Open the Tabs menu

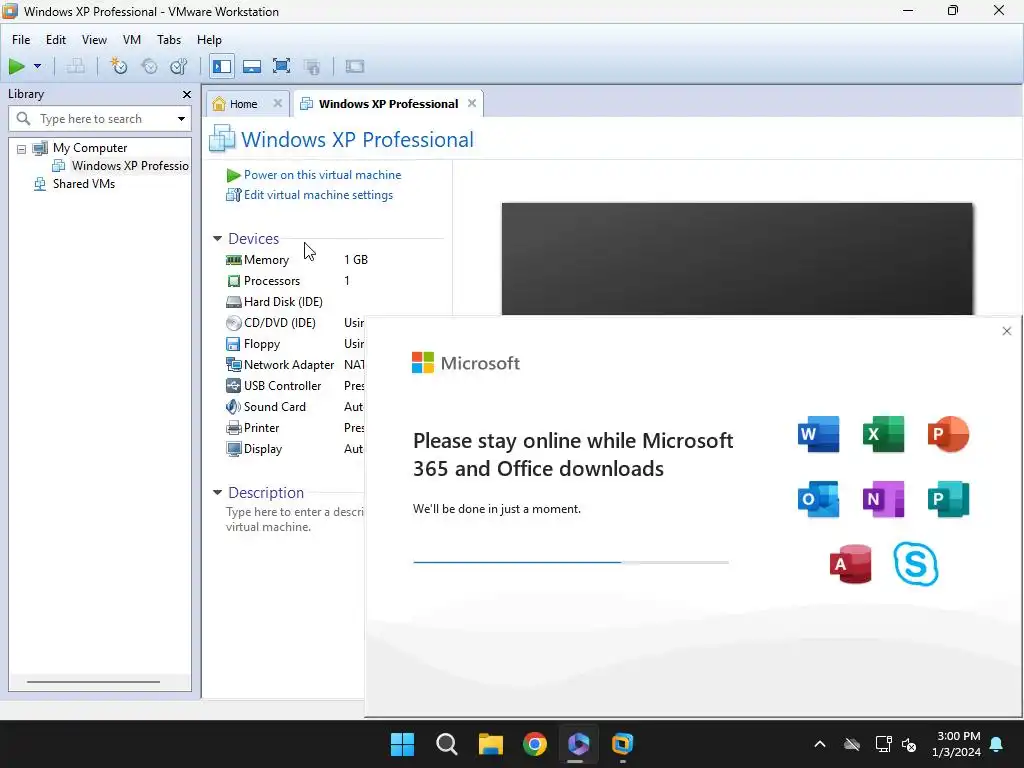click(168, 40)
